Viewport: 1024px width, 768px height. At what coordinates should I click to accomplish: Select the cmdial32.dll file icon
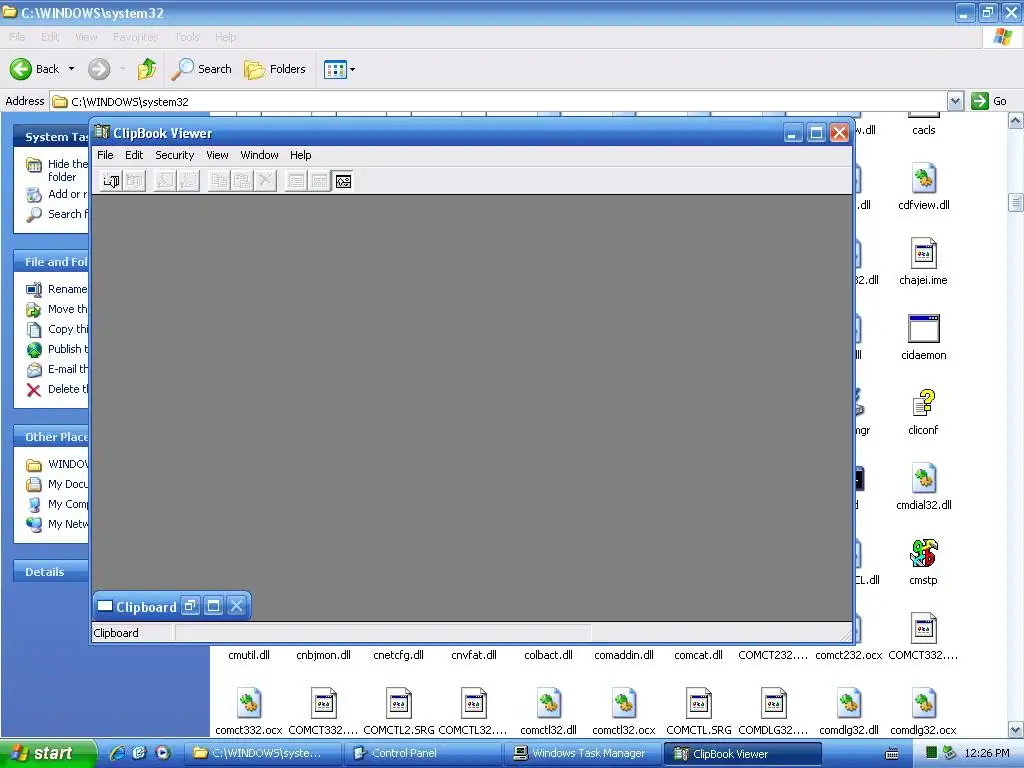[x=923, y=478]
